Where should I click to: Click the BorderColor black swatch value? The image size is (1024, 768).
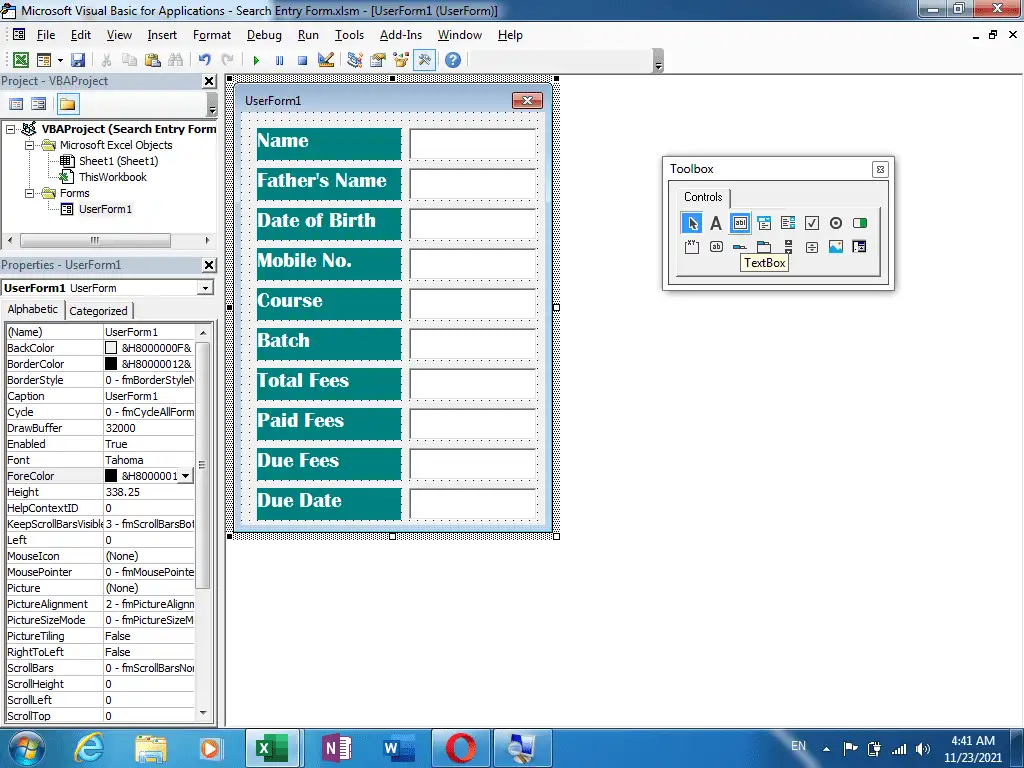click(111, 364)
